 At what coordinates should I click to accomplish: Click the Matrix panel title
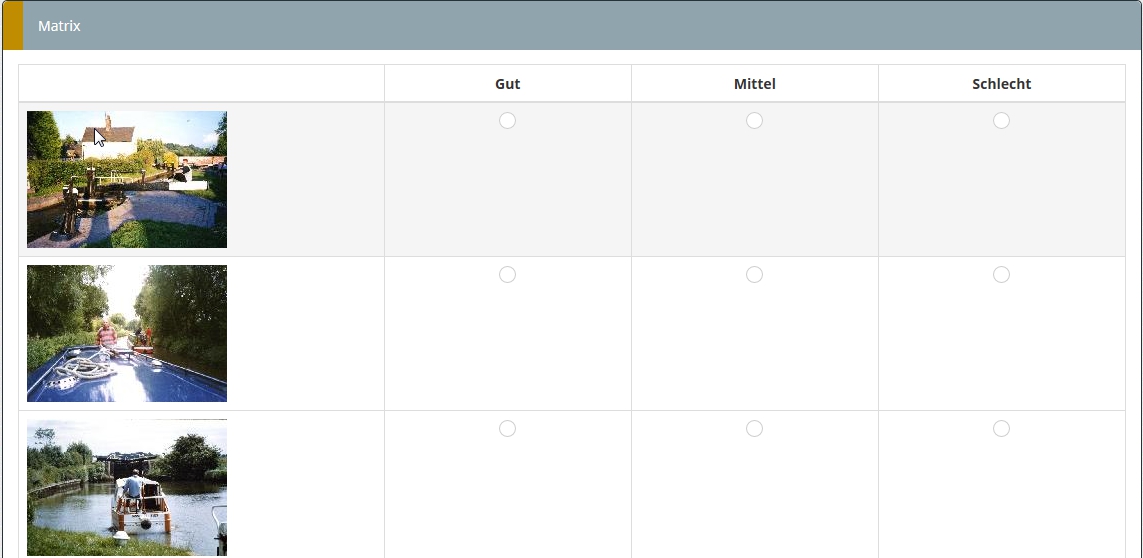click(59, 26)
